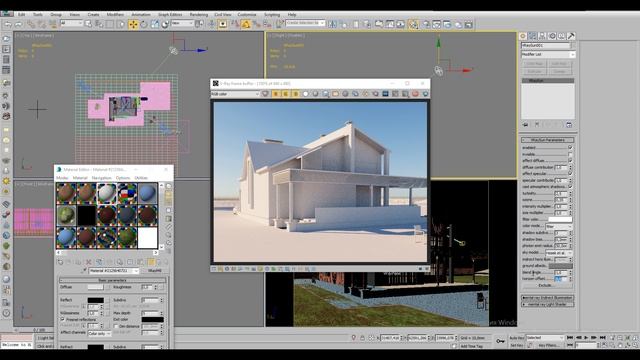Click the Set Key key icon in status bar
Screen dimensions: 640x360
pos(500,341)
